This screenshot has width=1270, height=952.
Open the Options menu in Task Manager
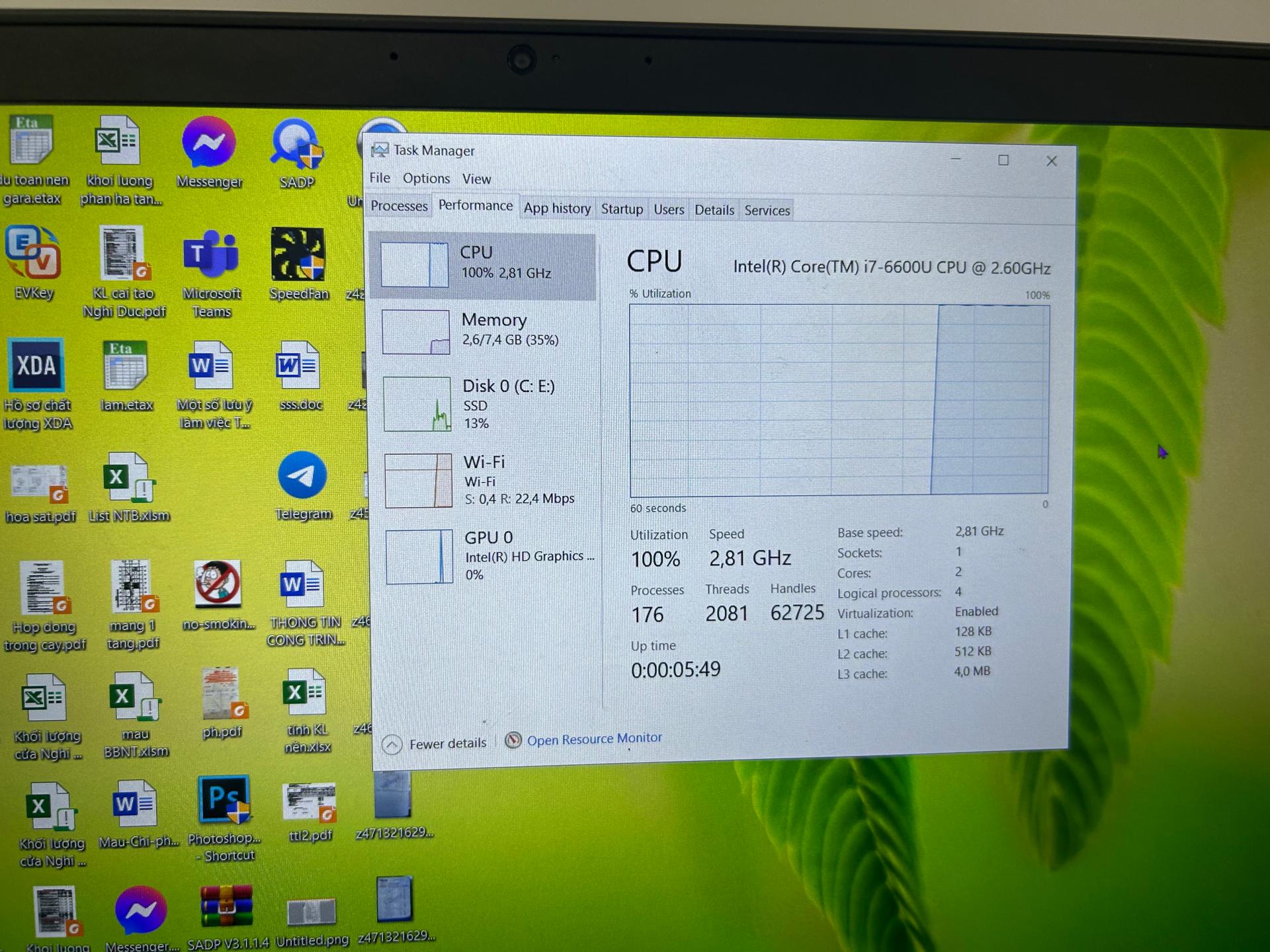pos(426,178)
